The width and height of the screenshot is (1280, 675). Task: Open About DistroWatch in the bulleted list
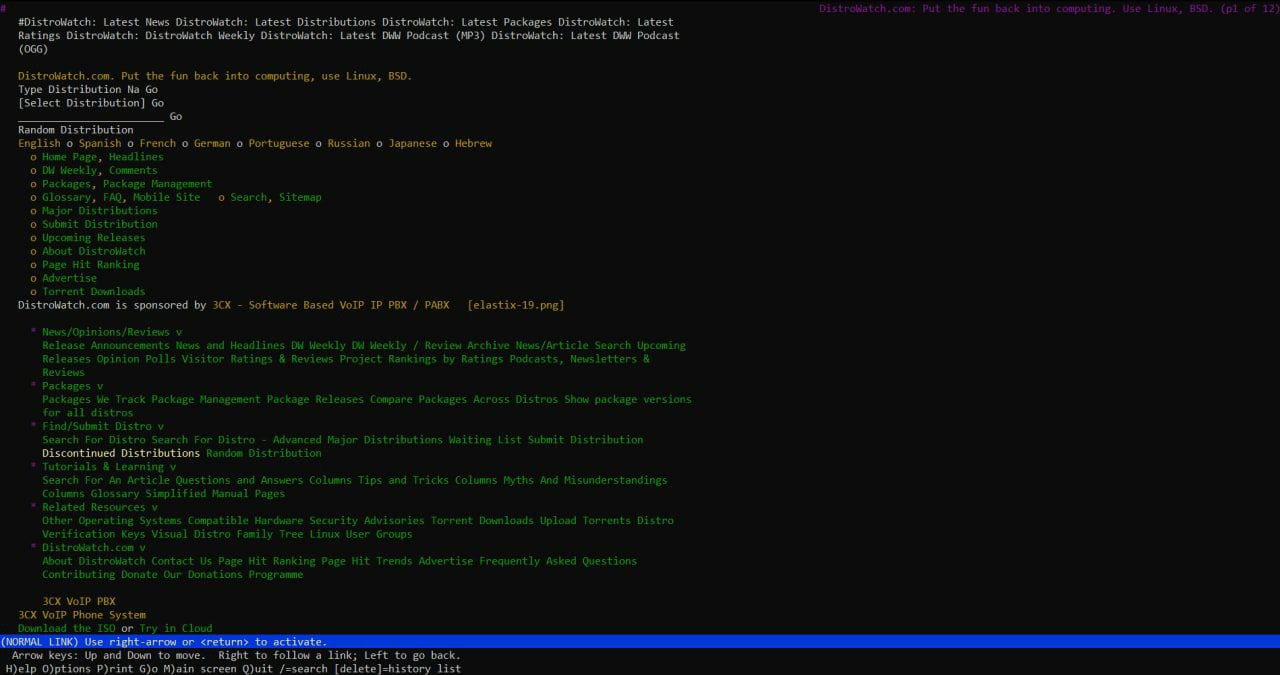94,251
